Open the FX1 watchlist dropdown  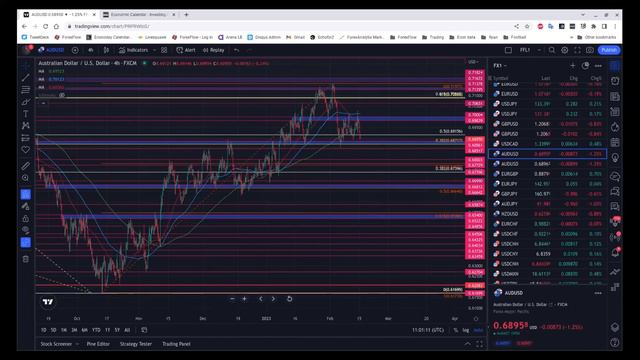pos(500,65)
